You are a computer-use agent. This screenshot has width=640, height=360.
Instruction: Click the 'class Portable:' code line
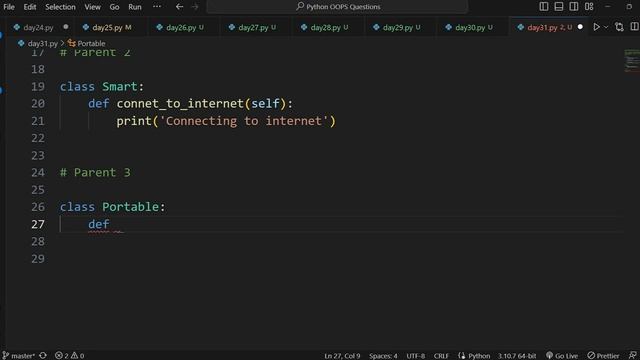point(113,207)
